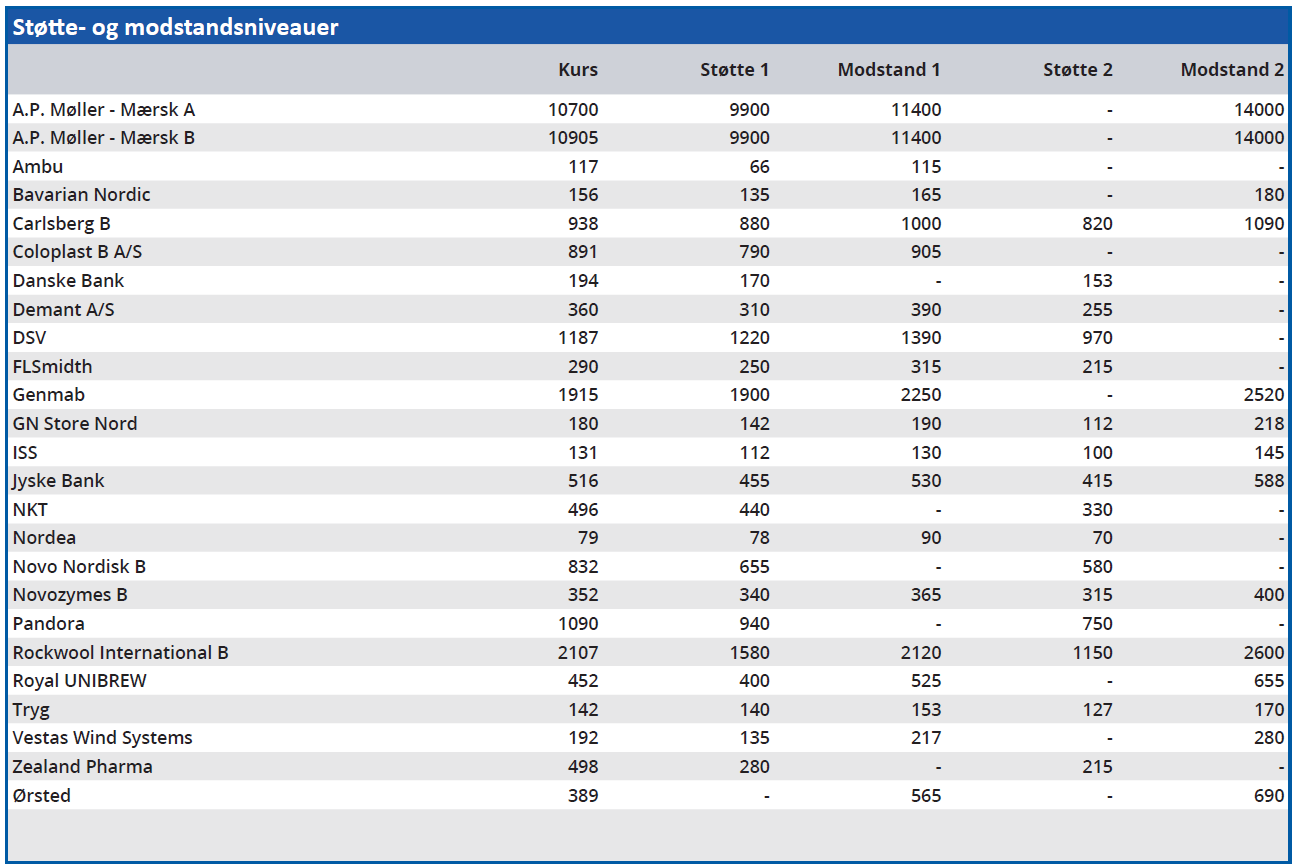Click Jyske Bank's Modstand 2 value 588

pyautogui.click(x=1267, y=481)
